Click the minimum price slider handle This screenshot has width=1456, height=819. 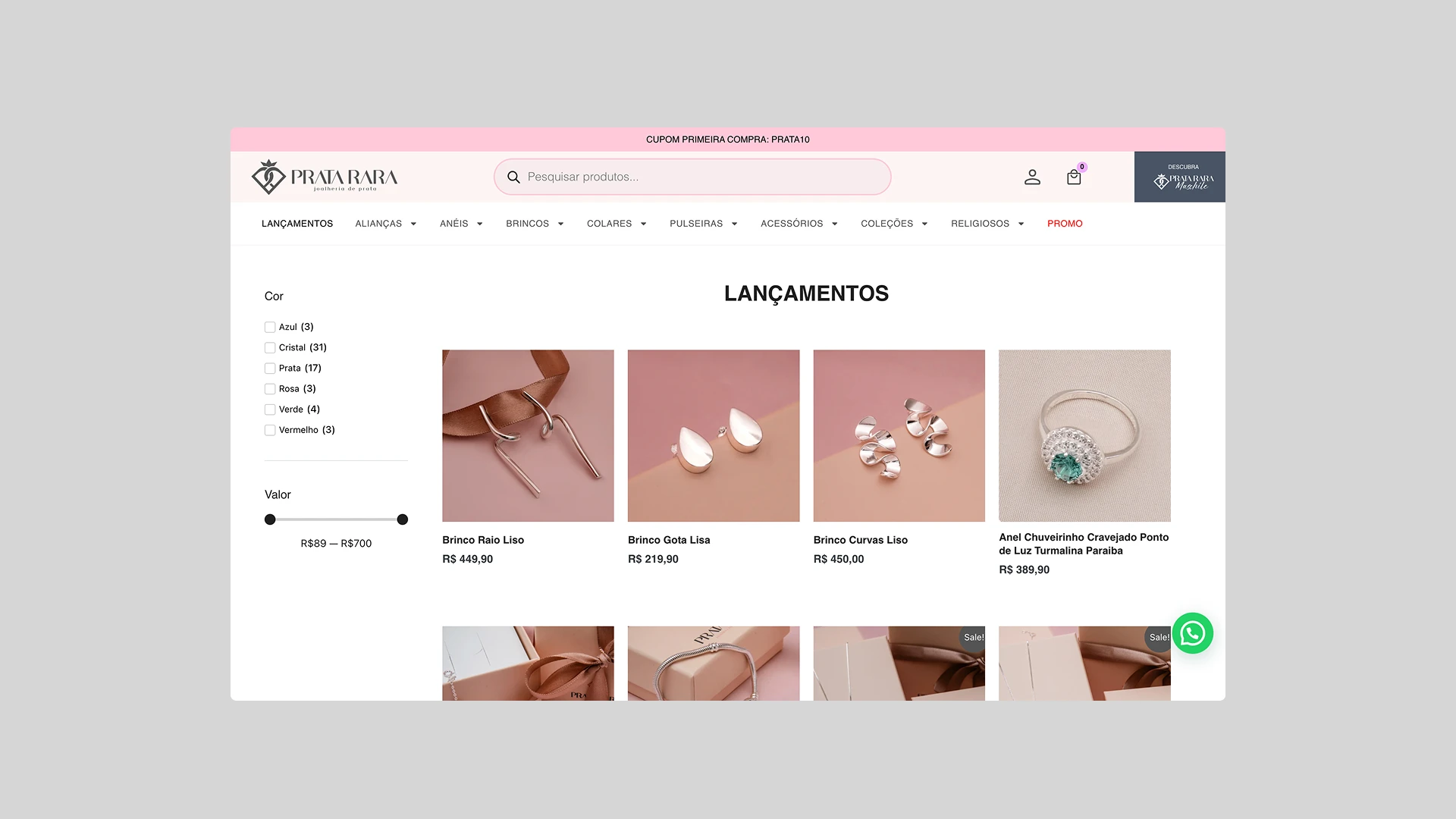[x=270, y=519]
